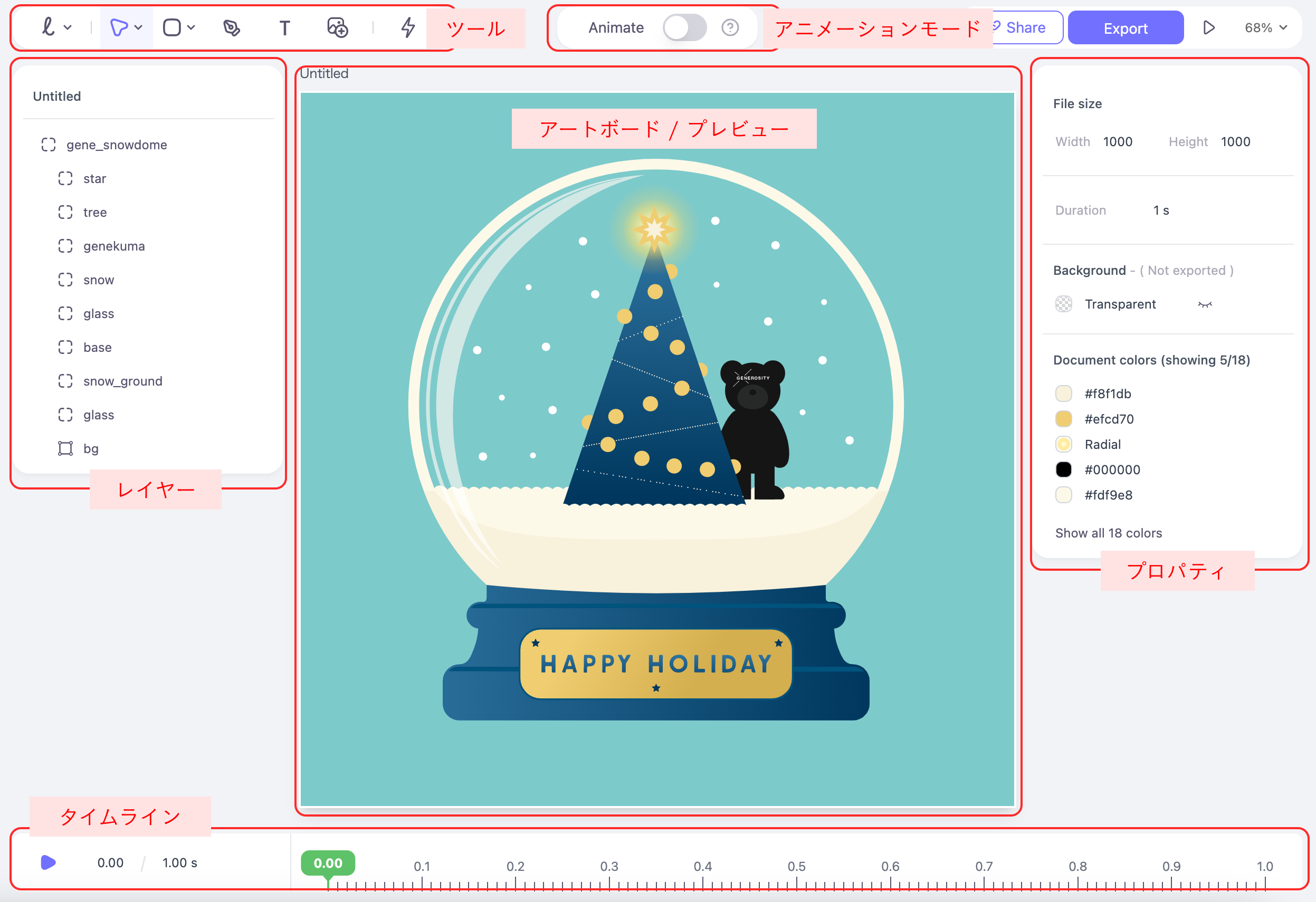The image size is (1316, 902).
Task: Toggle background visibility eye icon
Action: [x=1205, y=305]
